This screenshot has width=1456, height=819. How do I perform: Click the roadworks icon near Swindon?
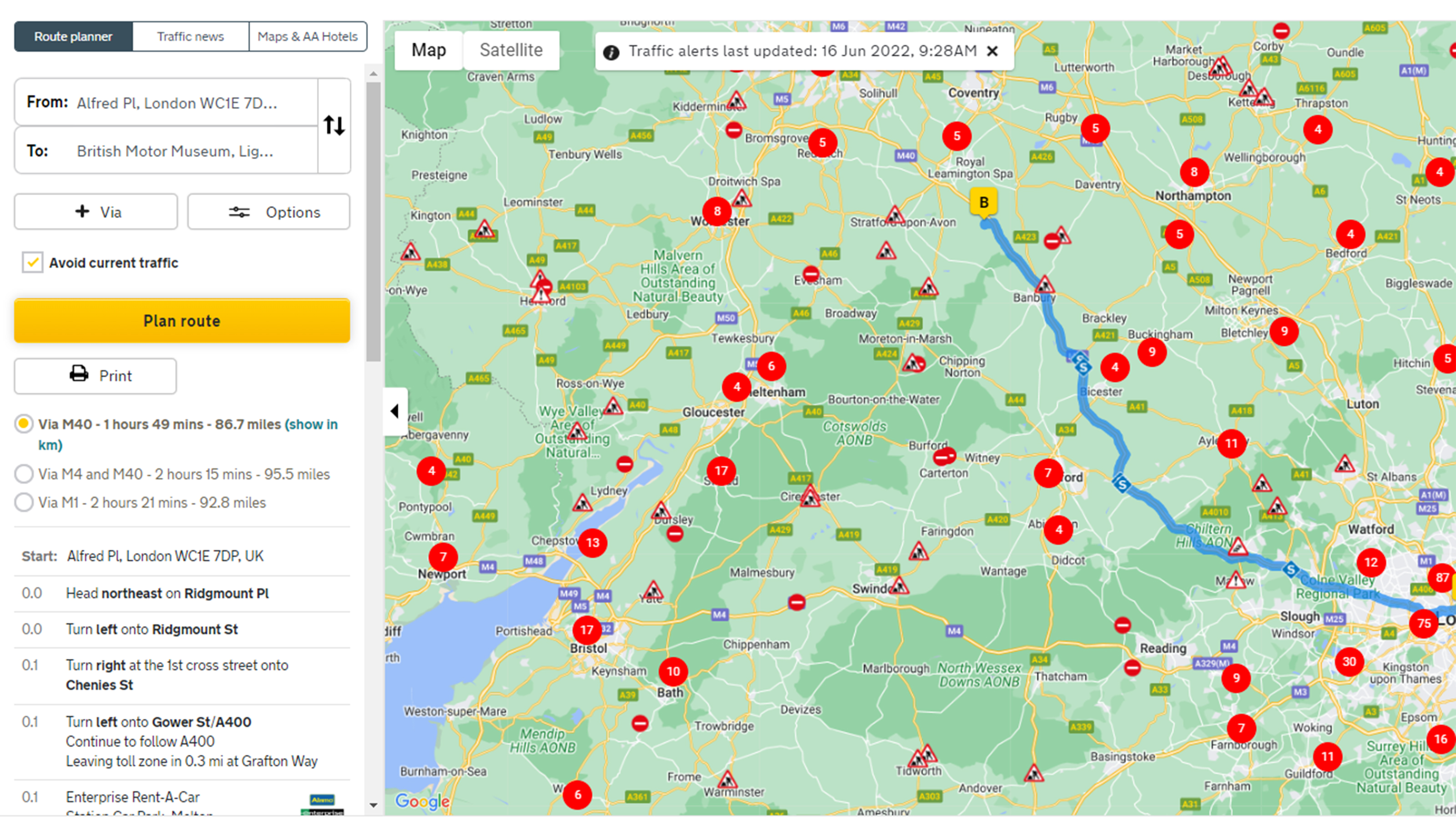point(898,586)
